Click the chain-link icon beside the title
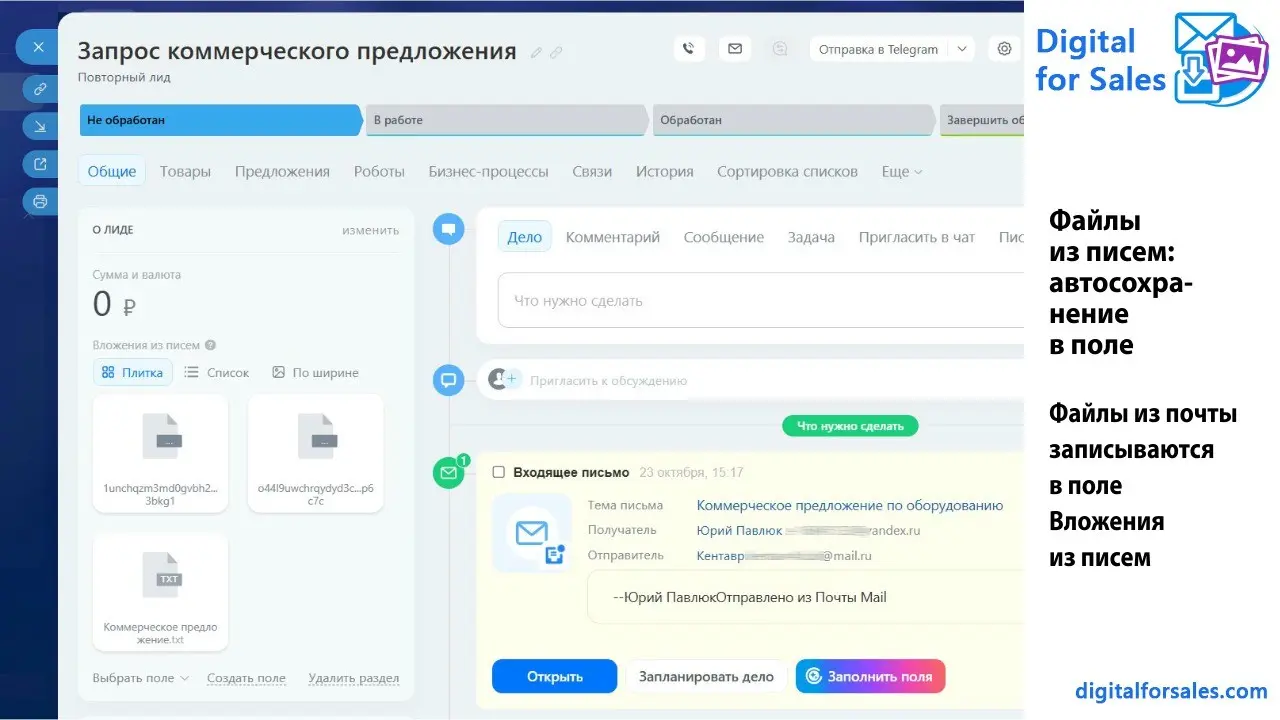The height and width of the screenshot is (720, 1280). 556,52
